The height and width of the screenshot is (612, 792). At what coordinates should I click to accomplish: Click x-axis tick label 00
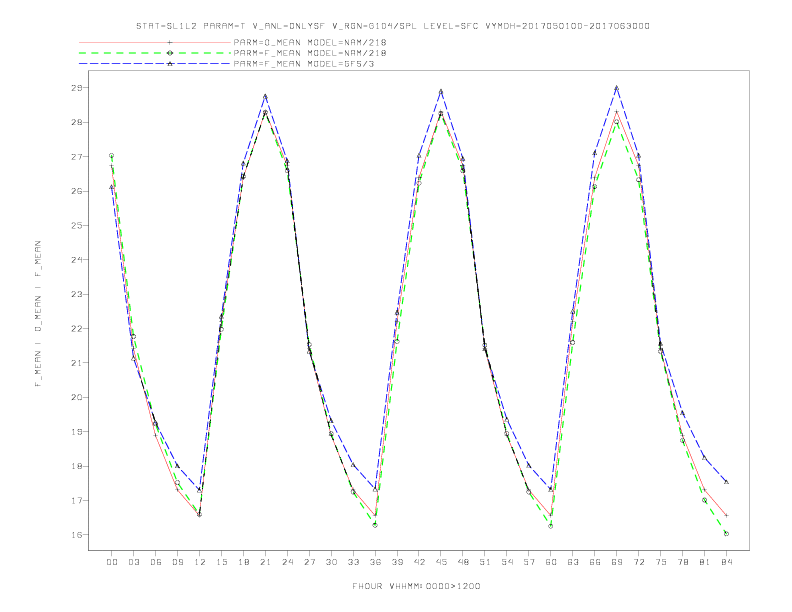112,562
